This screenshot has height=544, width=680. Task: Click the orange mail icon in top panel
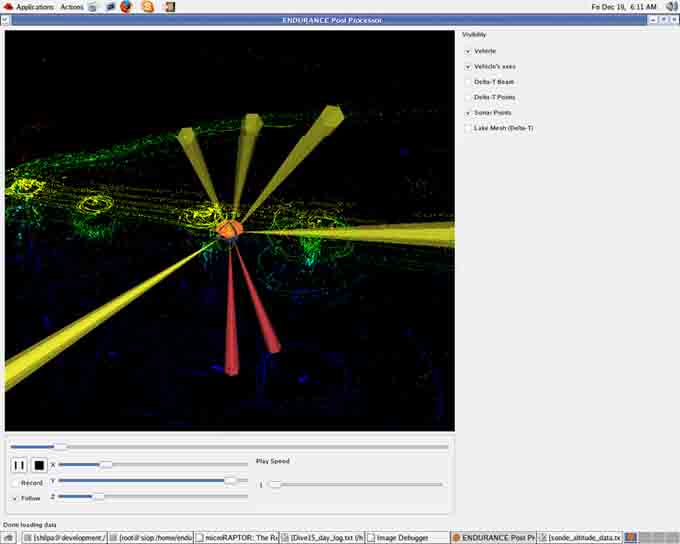(147, 7)
